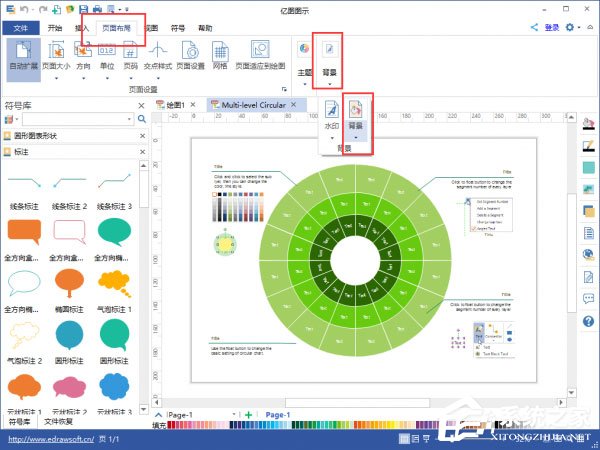Switch to the 符号 ribbon tab
Viewport: 600px width, 450px height.
pos(178,28)
